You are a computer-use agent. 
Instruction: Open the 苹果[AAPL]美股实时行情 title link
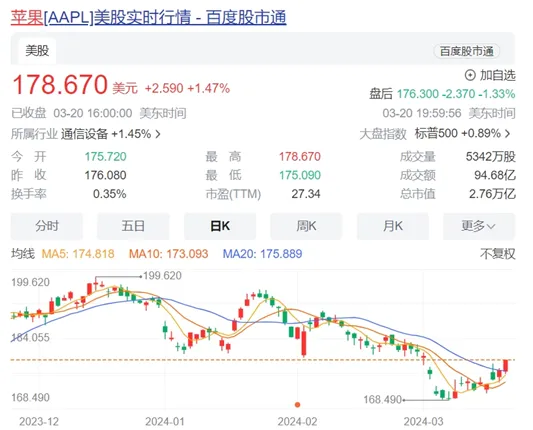[x=149, y=17]
